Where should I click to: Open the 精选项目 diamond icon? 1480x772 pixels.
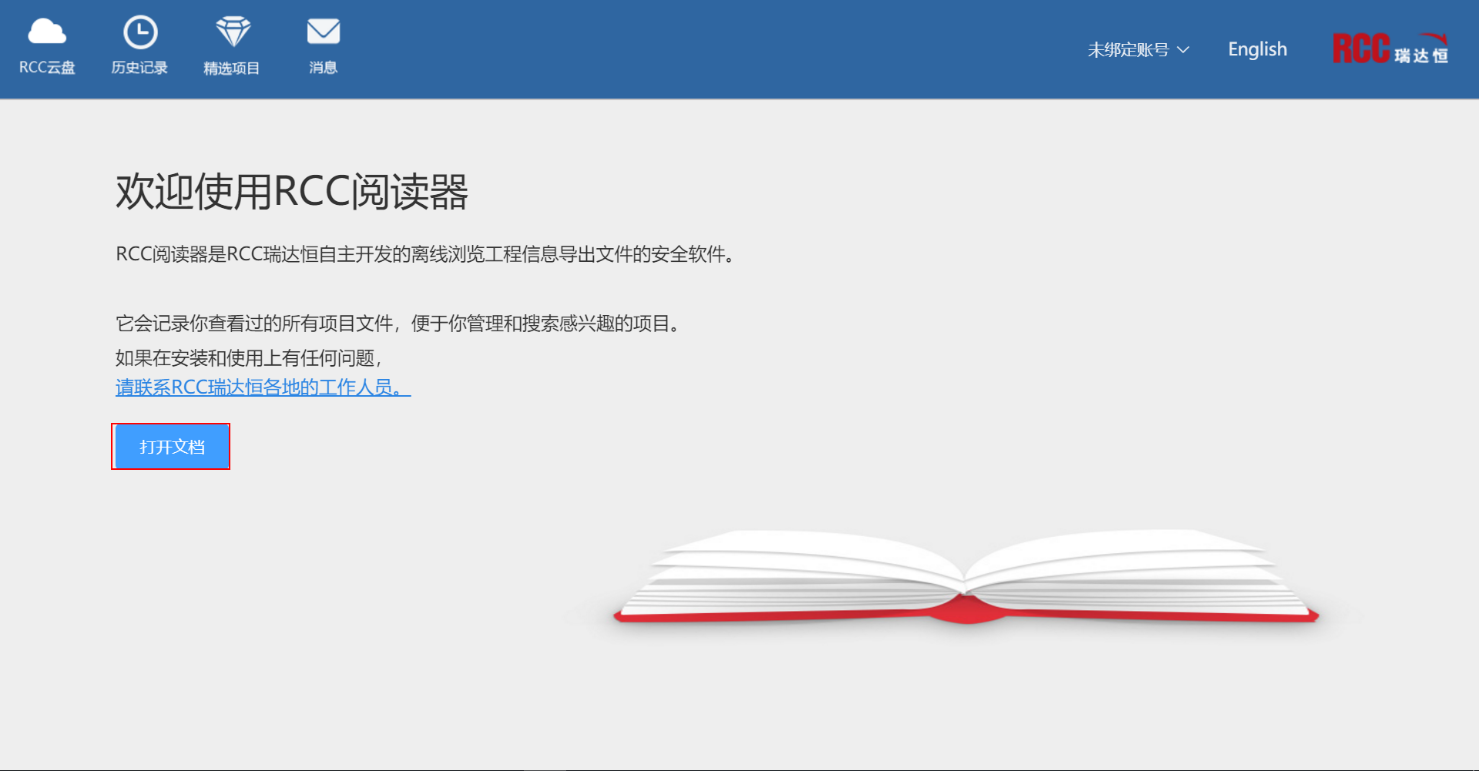[x=233, y=33]
